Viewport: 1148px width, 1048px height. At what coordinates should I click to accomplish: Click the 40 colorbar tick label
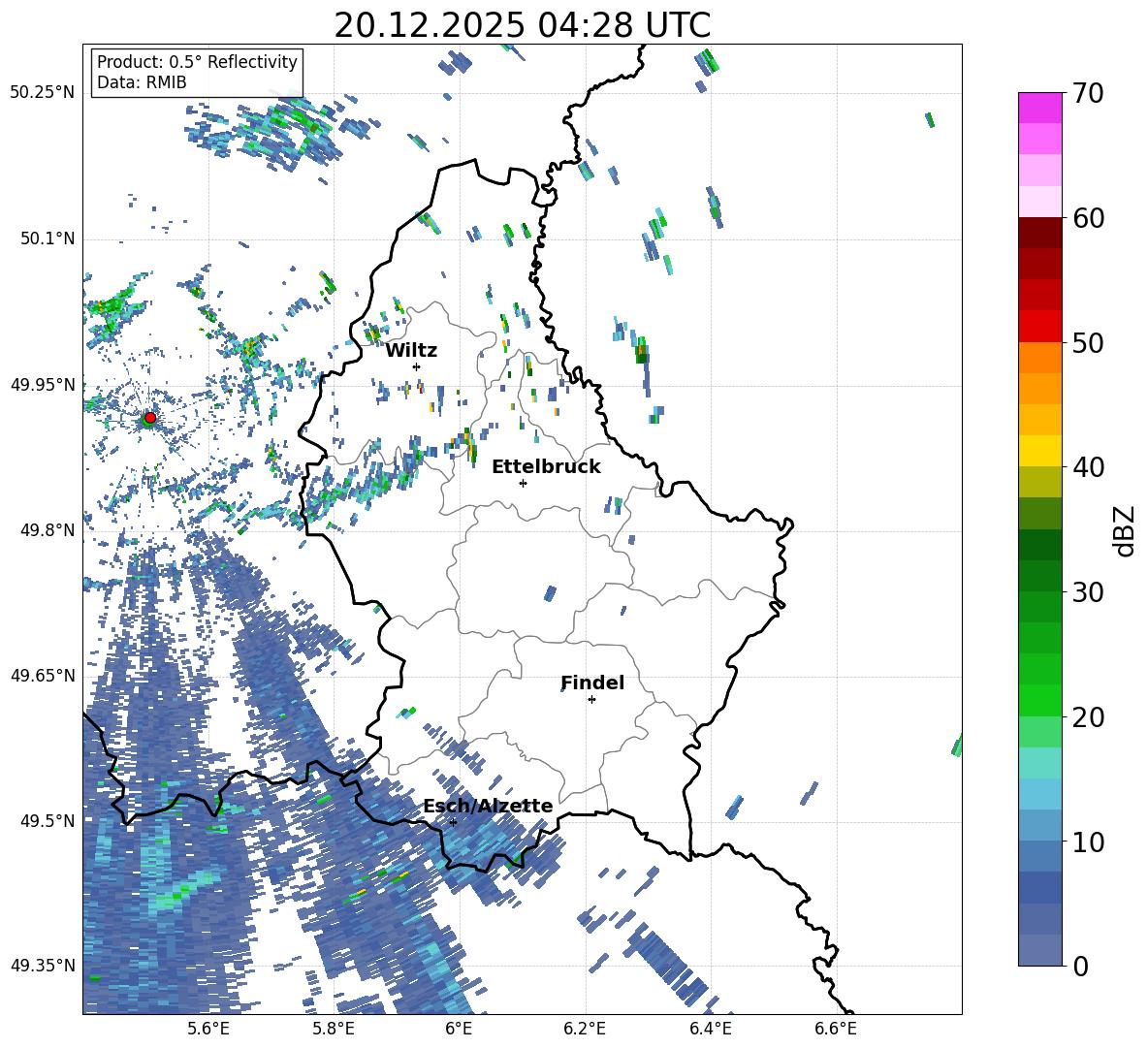(1088, 467)
